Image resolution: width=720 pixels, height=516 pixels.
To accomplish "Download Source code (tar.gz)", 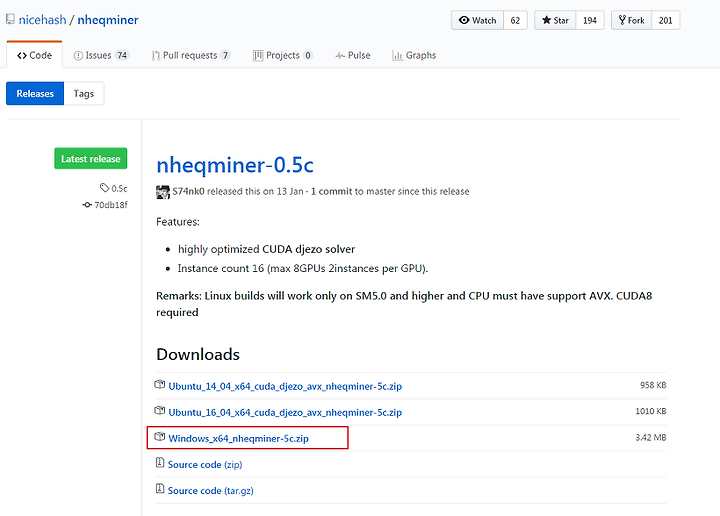I will click(x=210, y=491).
